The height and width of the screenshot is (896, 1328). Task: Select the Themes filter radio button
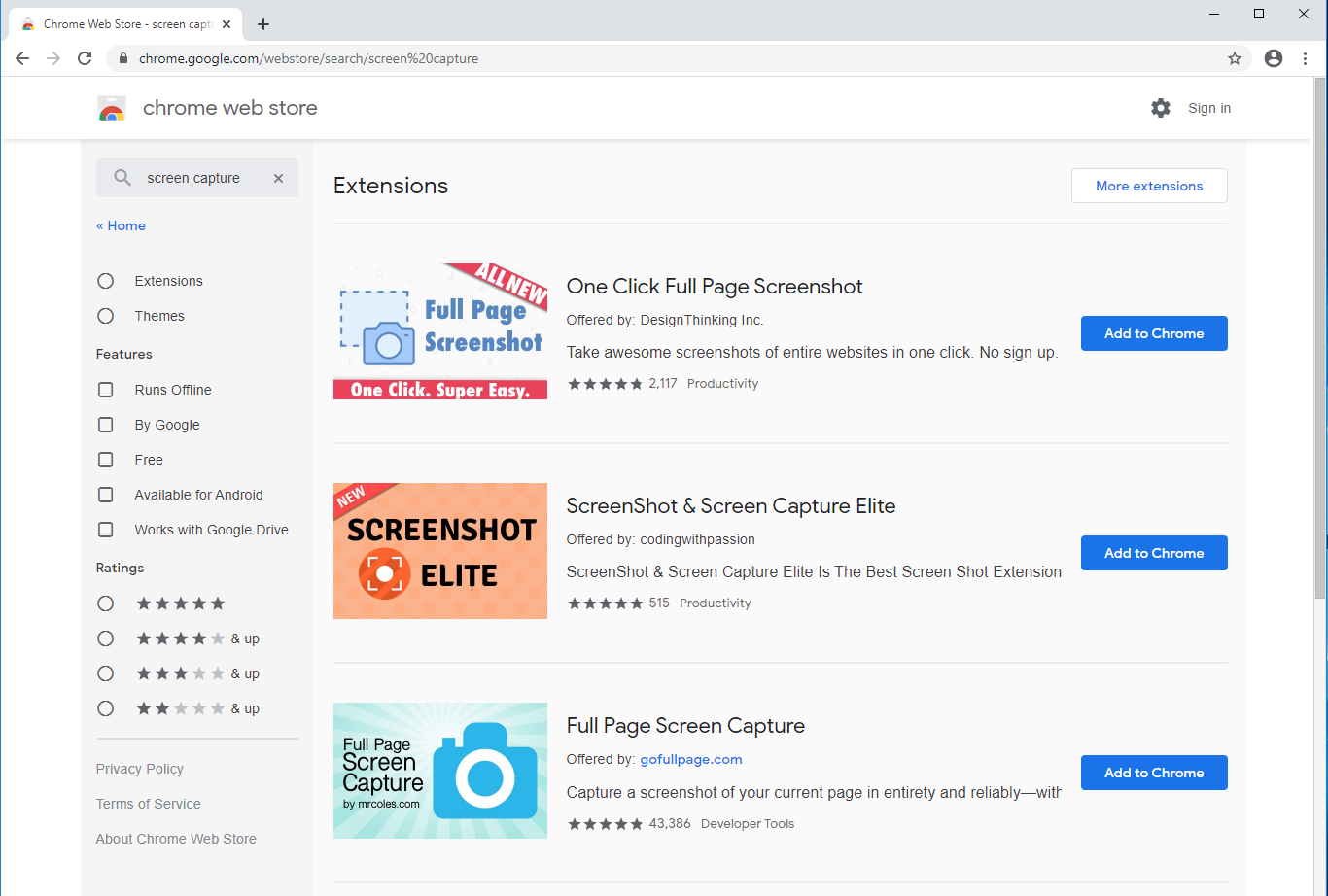click(x=106, y=316)
